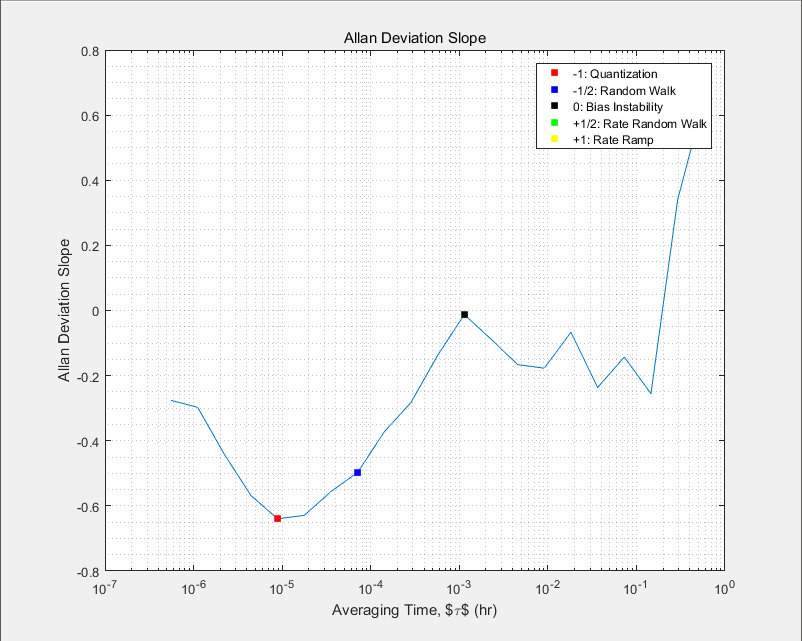Select the vertical 'Allan Deviation Slope' y-axis label
Screen dimensions: 802x641
point(65,310)
